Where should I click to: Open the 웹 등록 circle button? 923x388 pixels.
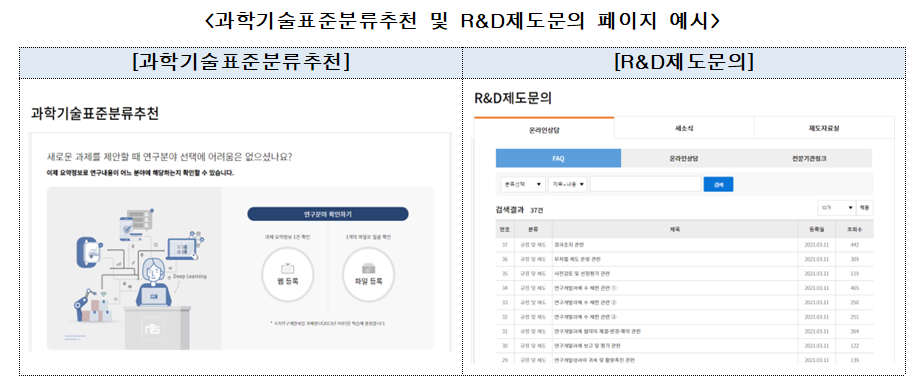pos(287,274)
